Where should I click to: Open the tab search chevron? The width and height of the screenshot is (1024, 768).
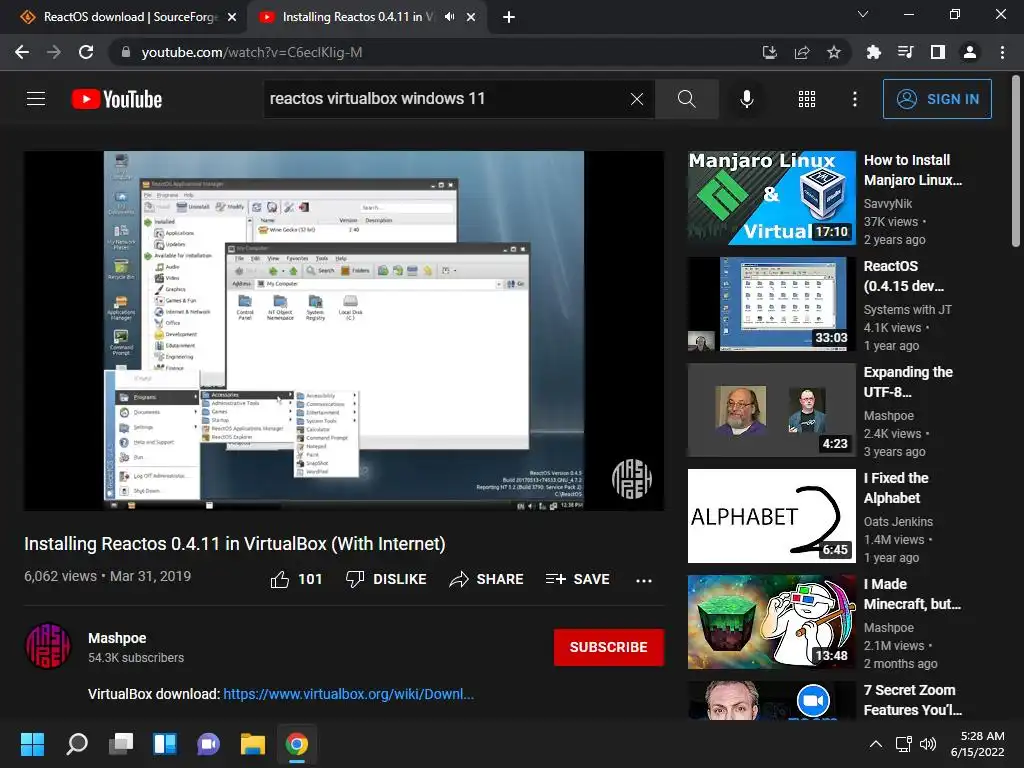[863, 14]
